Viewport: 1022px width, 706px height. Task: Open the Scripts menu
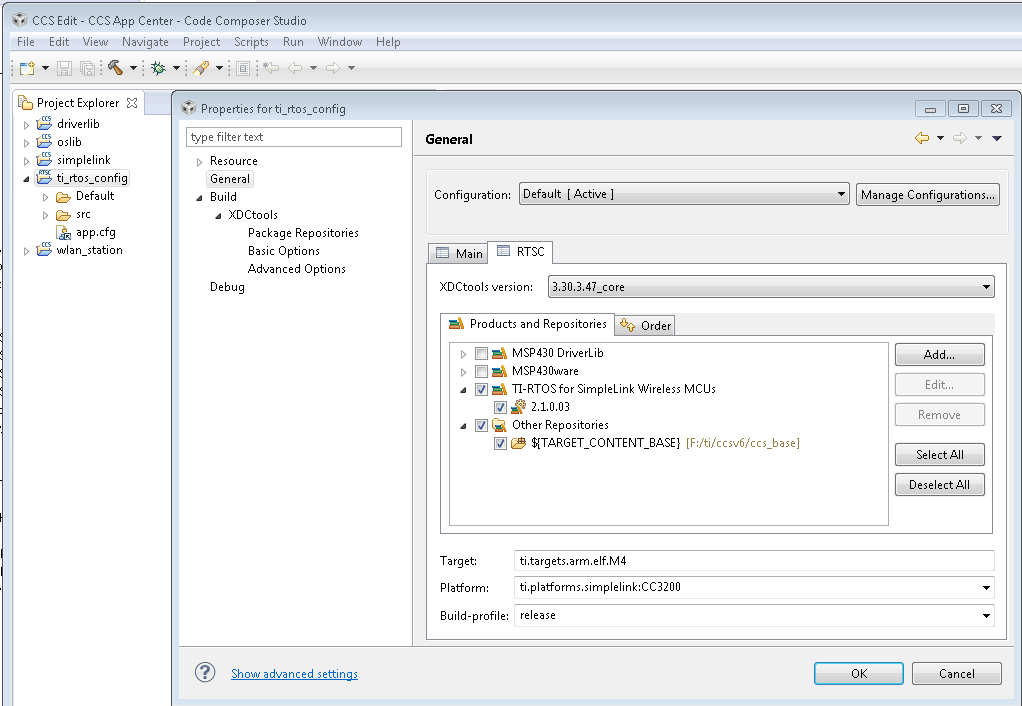point(251,42)
